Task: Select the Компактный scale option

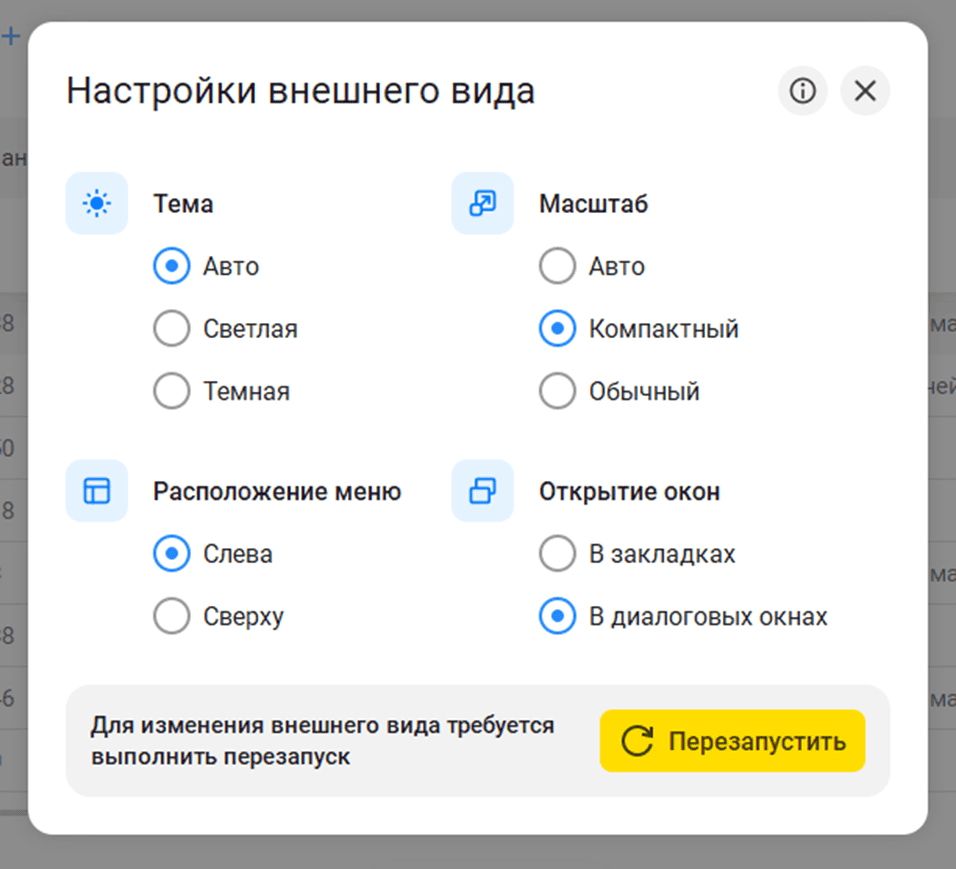Action: tap(558, 329)
